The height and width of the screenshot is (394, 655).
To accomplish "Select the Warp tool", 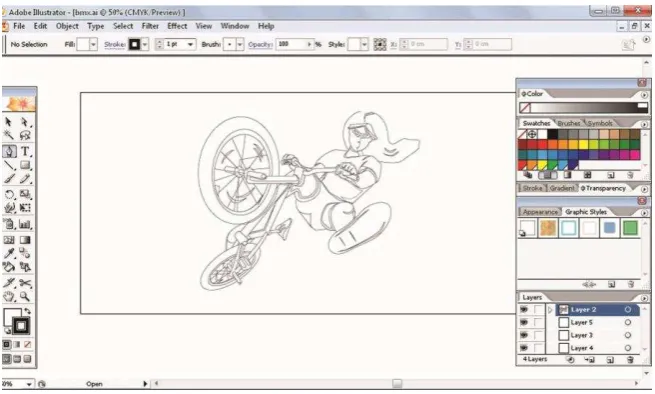I will coord(9,208).
